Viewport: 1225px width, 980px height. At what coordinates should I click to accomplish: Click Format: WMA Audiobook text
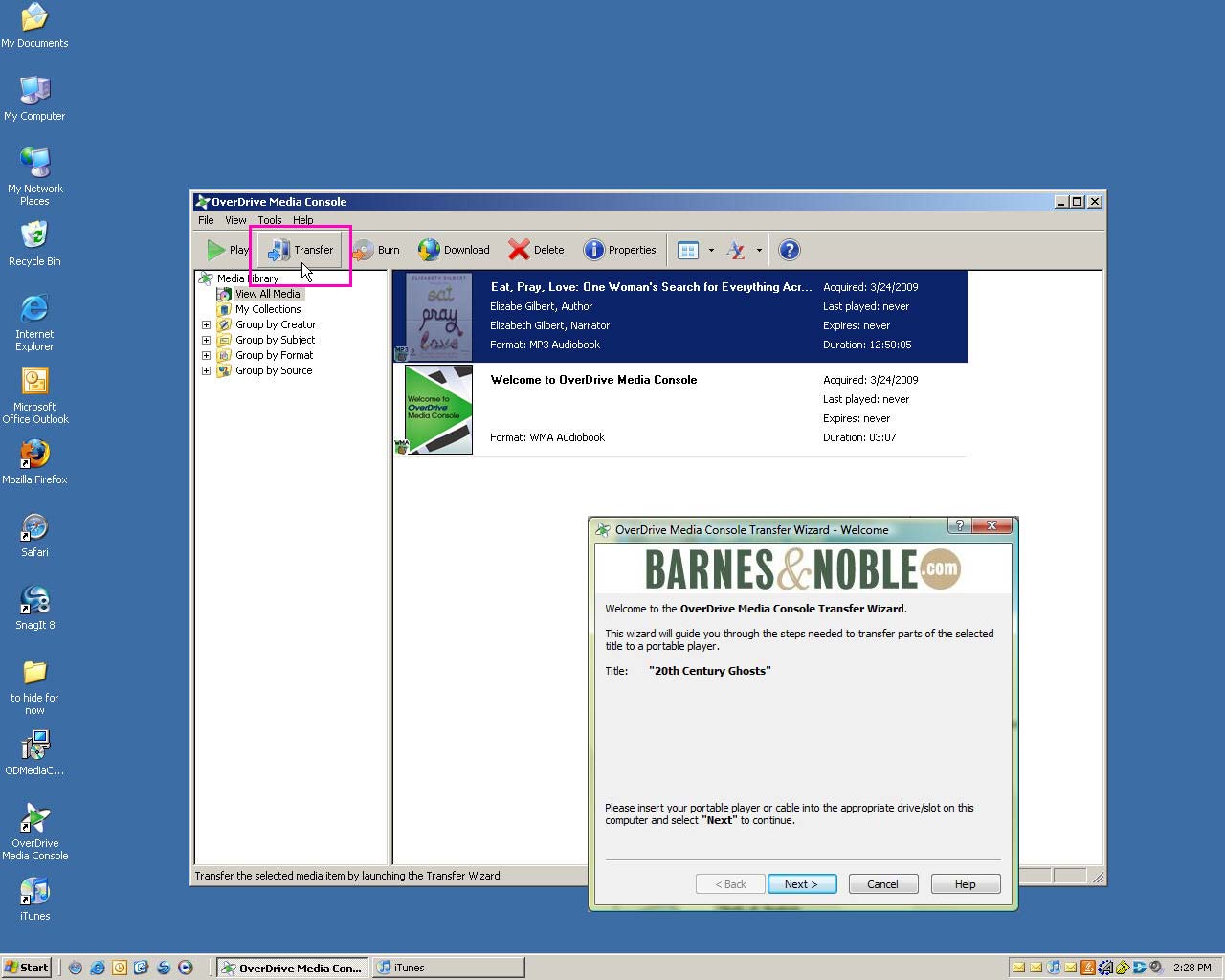[547, 437]
